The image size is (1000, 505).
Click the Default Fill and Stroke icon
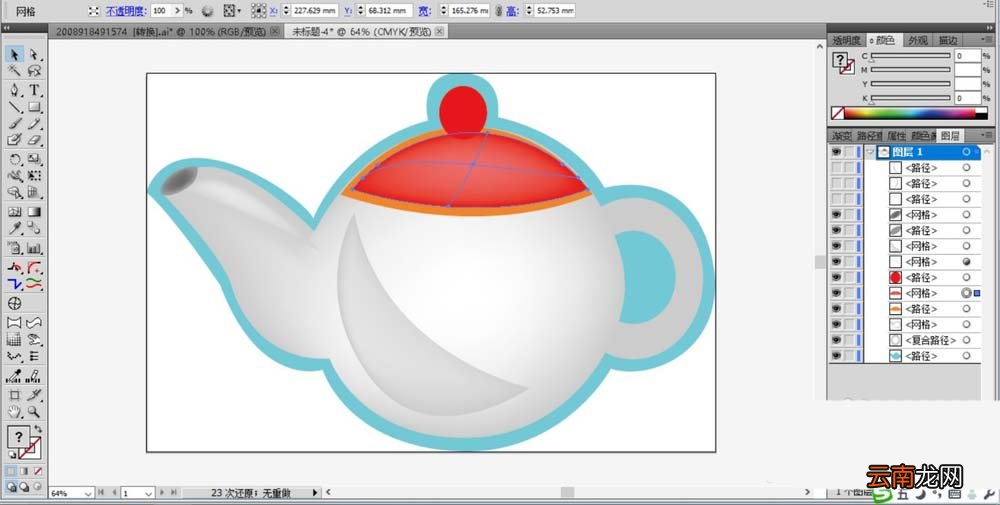coord(12,455)
